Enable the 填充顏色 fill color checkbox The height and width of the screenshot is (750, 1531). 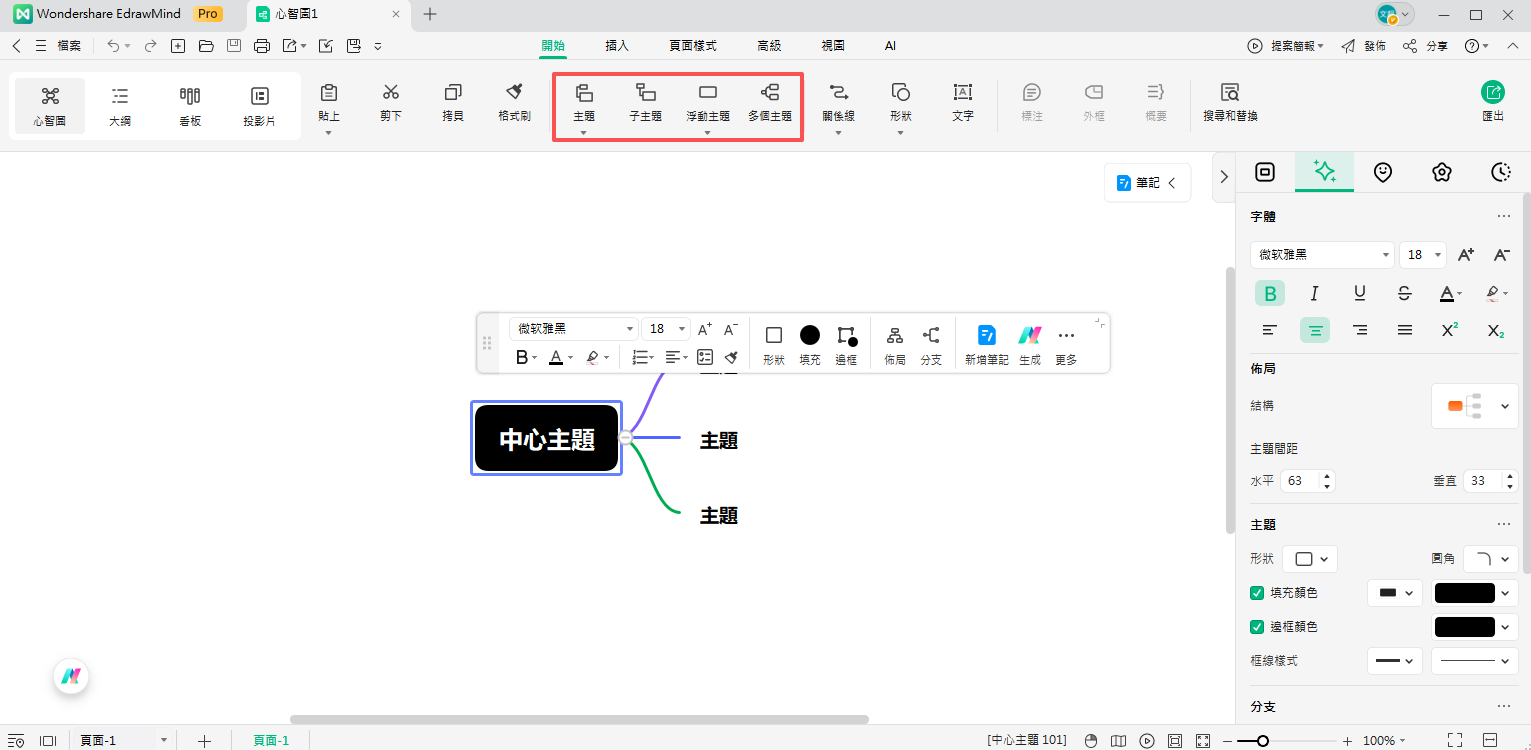[x=1257, y=592]
